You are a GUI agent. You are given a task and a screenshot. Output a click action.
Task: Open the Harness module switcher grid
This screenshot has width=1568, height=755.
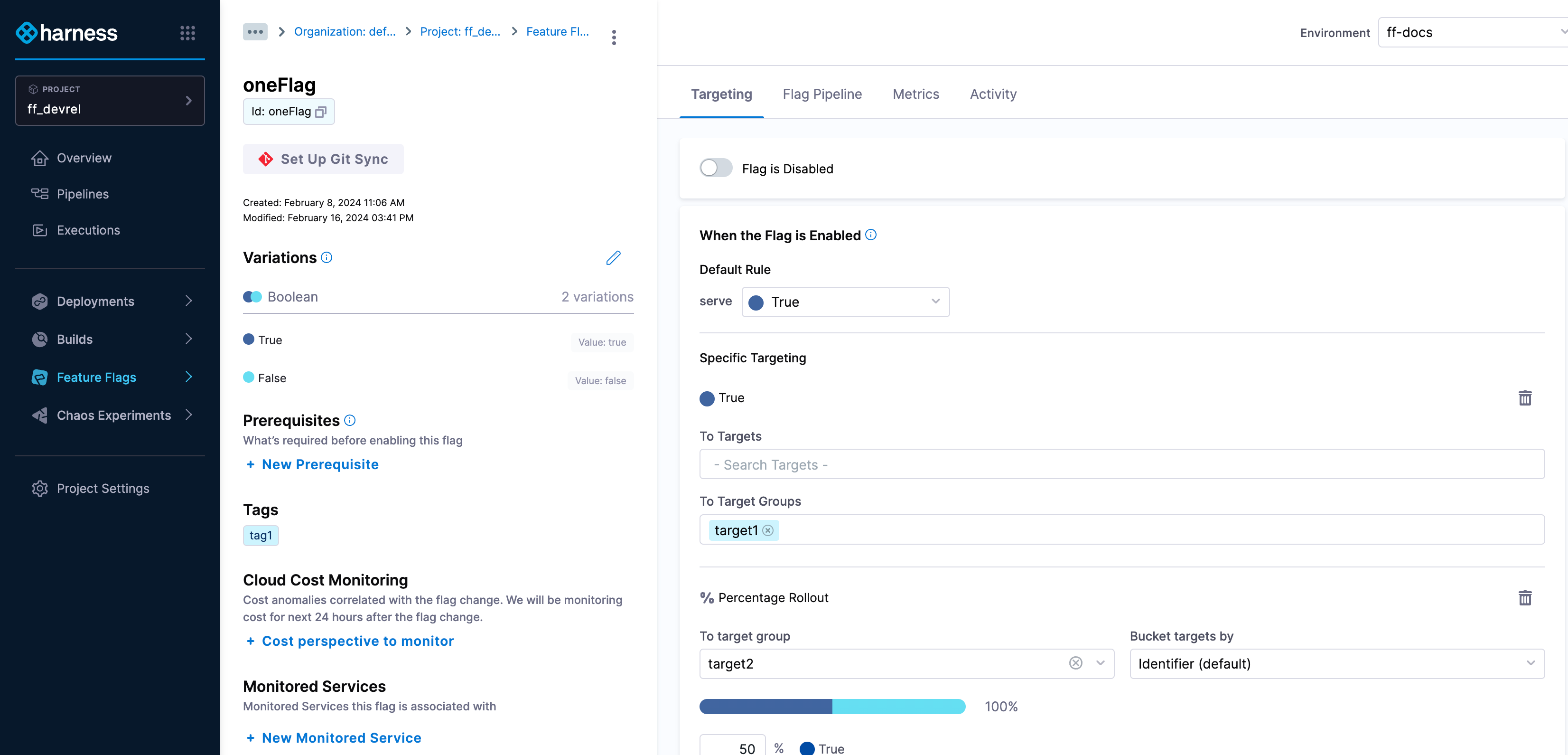click(x=187, y=33)
